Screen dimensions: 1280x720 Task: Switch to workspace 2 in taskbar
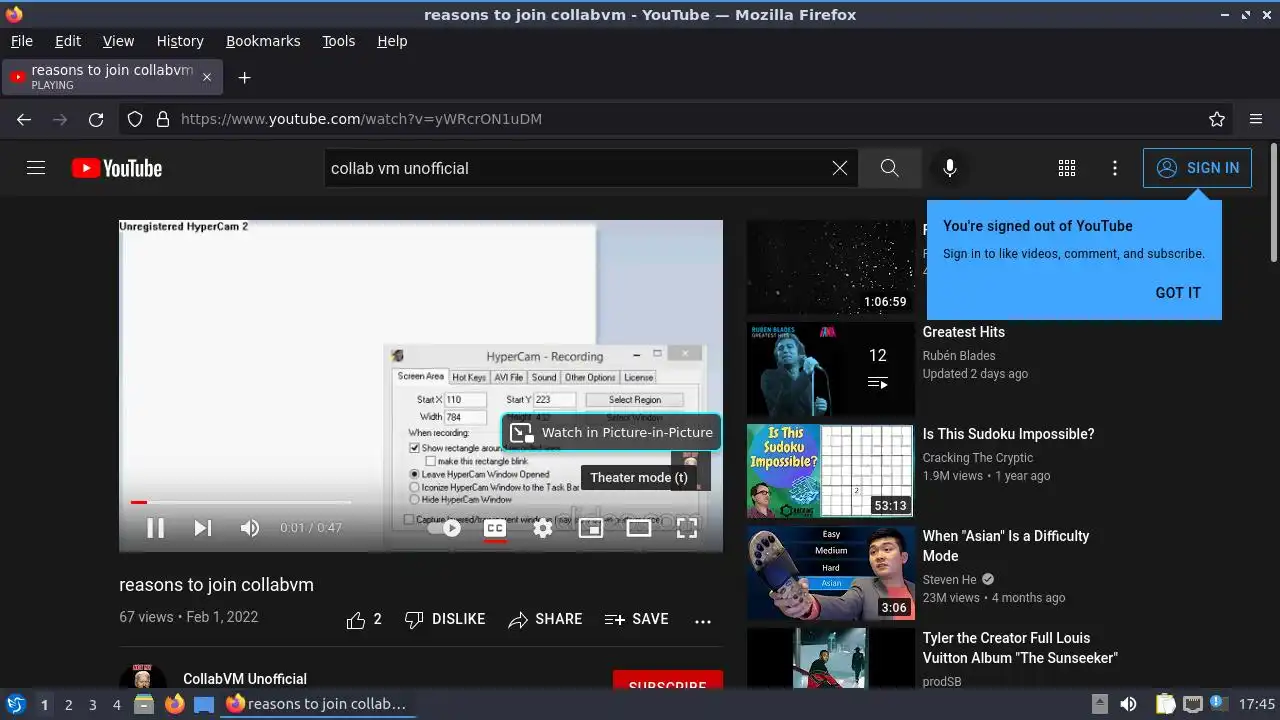coord(68,704)
